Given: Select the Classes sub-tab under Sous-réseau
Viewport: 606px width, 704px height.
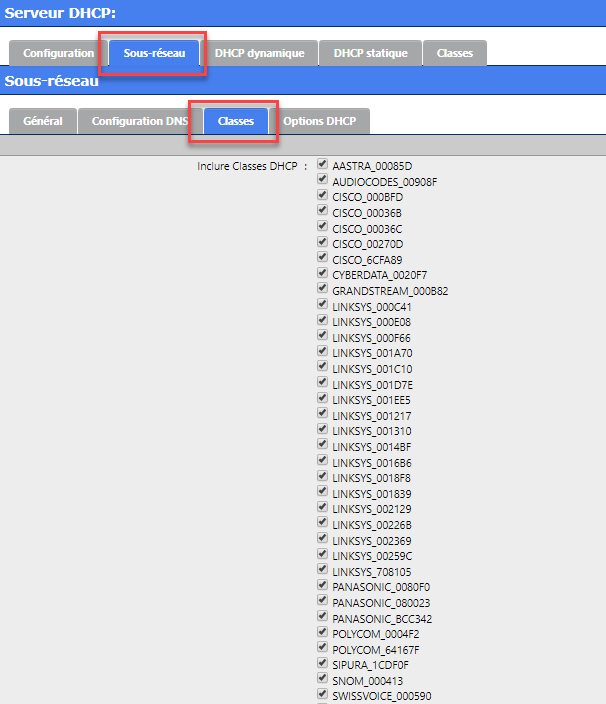Looking at the screenshot, I should [236, 121].
